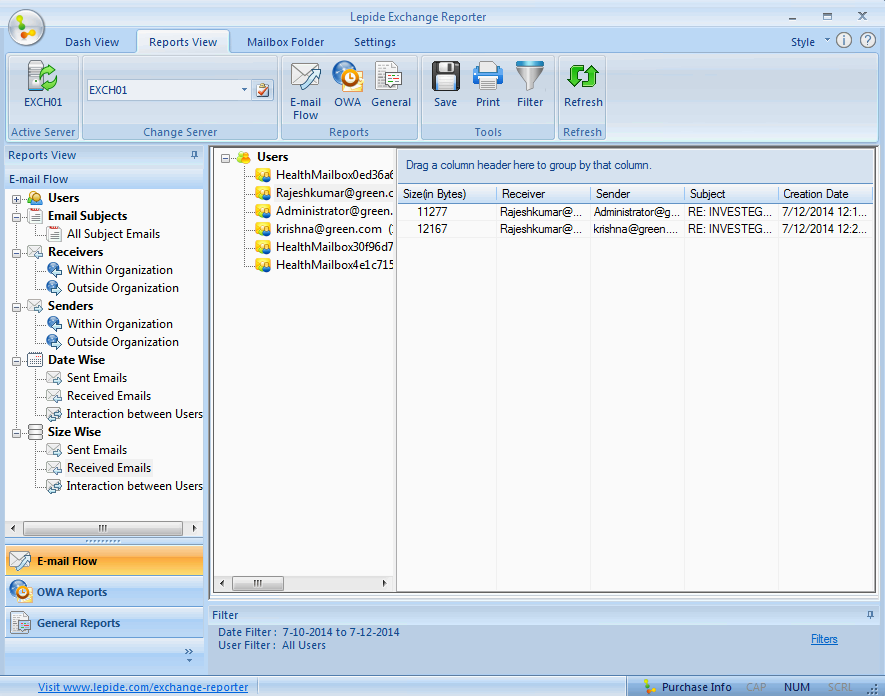This screenshot has width=885, height=696.
Task: Click the Users folder icon in sidebar
Action: (x=35, y=198)
